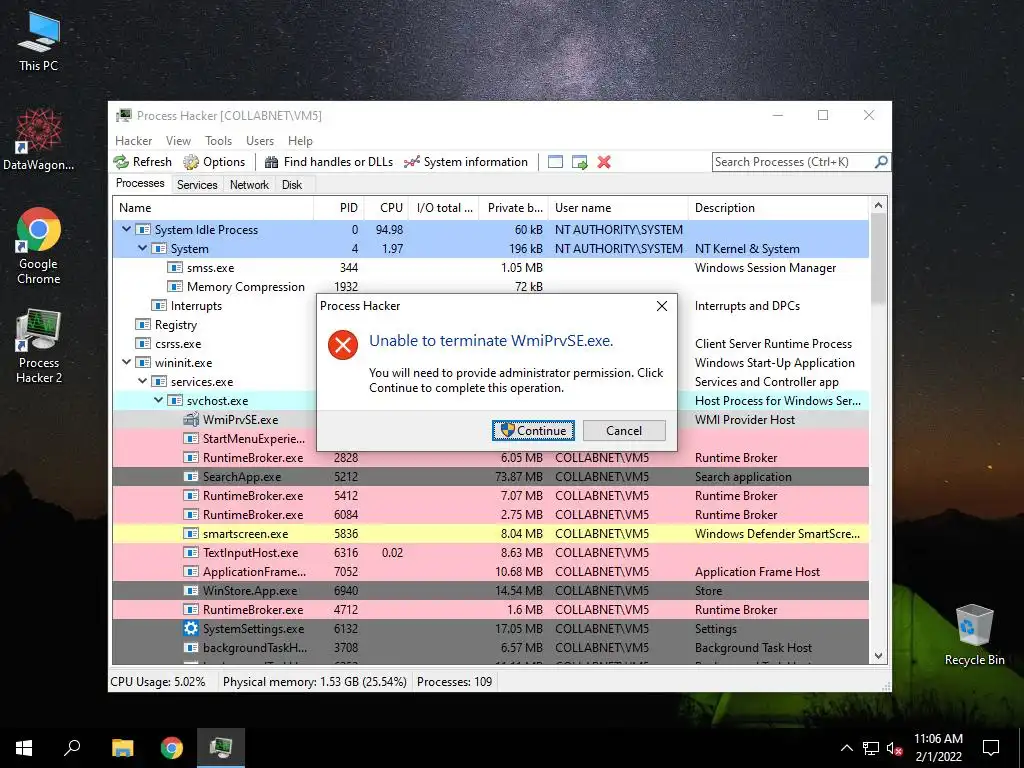The image size is (1024, 768).
Task: Click the muted volume tray icon
Action: click(x=895, y=748)
